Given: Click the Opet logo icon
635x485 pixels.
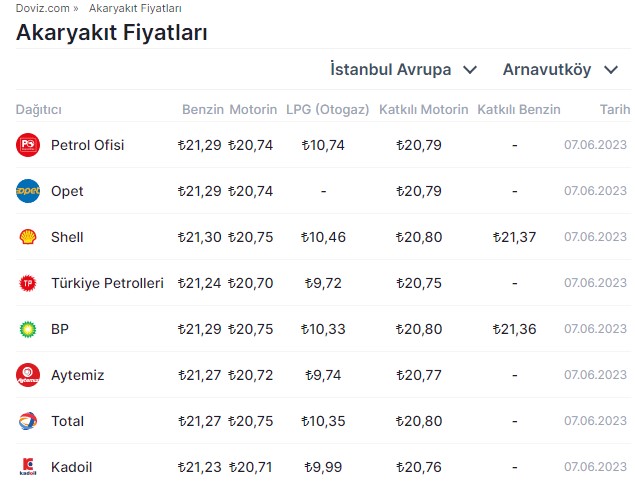Looking at the screenshot, I should click(x=28, y=191).
